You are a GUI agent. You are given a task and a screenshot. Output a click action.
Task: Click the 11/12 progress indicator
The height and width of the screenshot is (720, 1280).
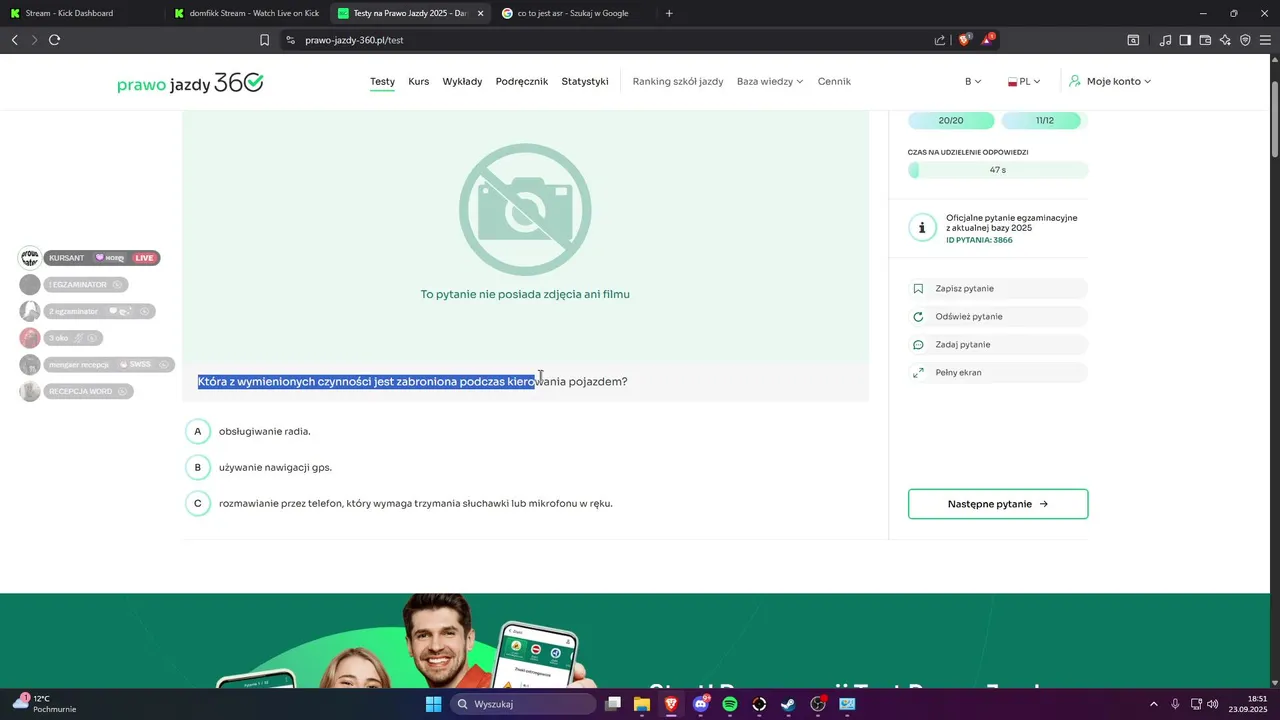[x=1044, y=120]
